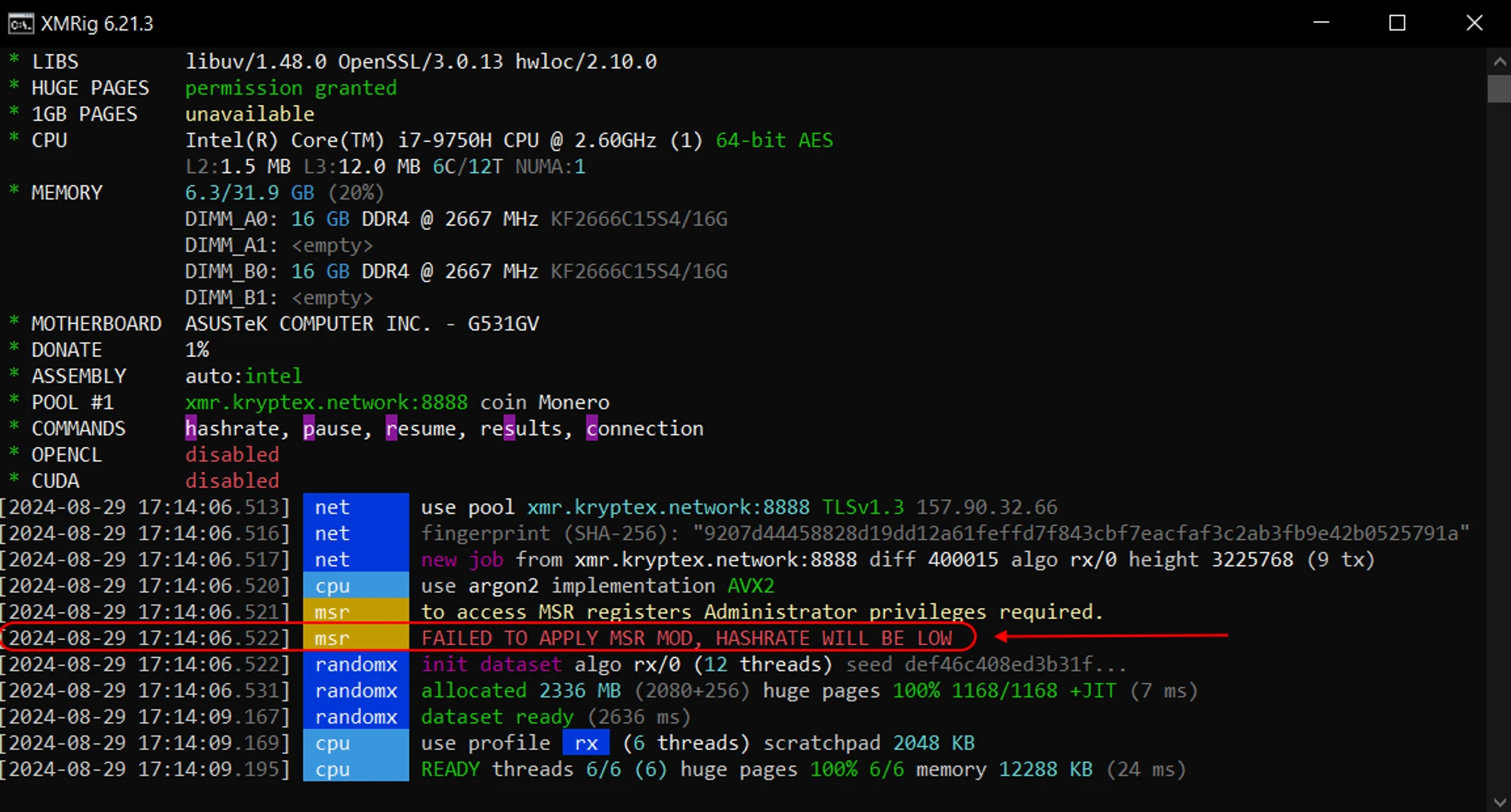Maximize the XMRig window
1511x812 pixels.
[x=1397, y=23]
